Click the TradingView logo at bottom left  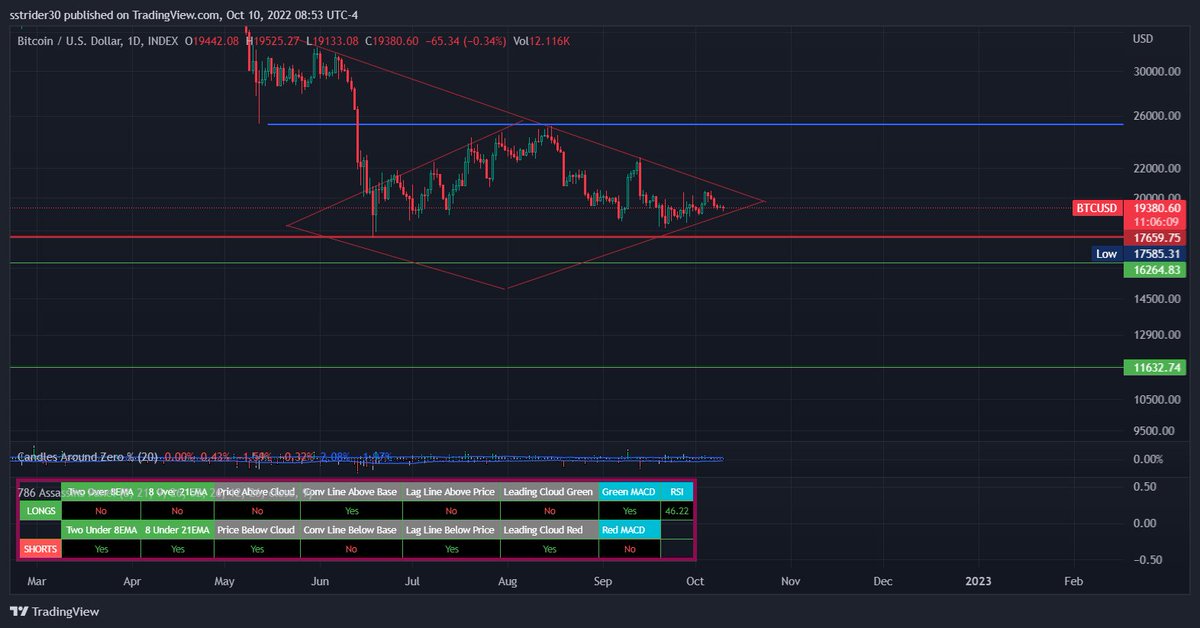pos(54,611)
